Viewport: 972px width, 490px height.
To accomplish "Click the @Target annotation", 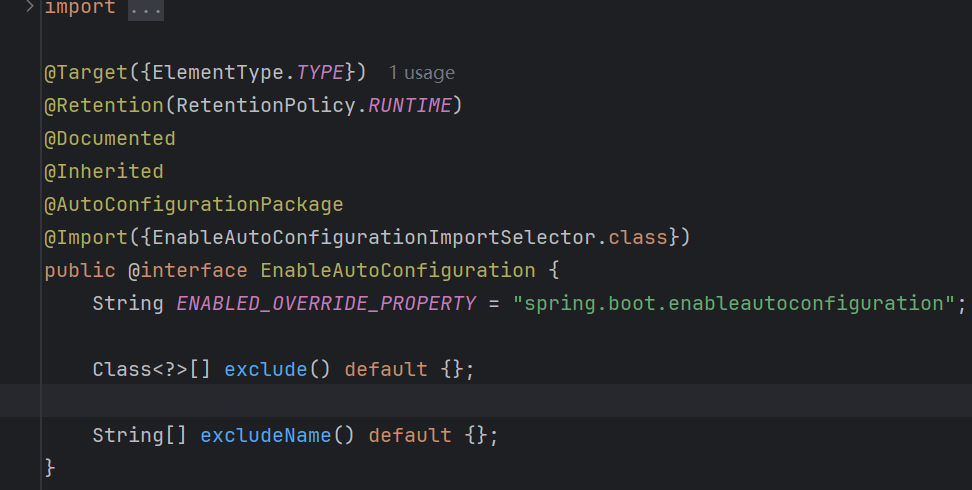I will click(x=86, y=73).
